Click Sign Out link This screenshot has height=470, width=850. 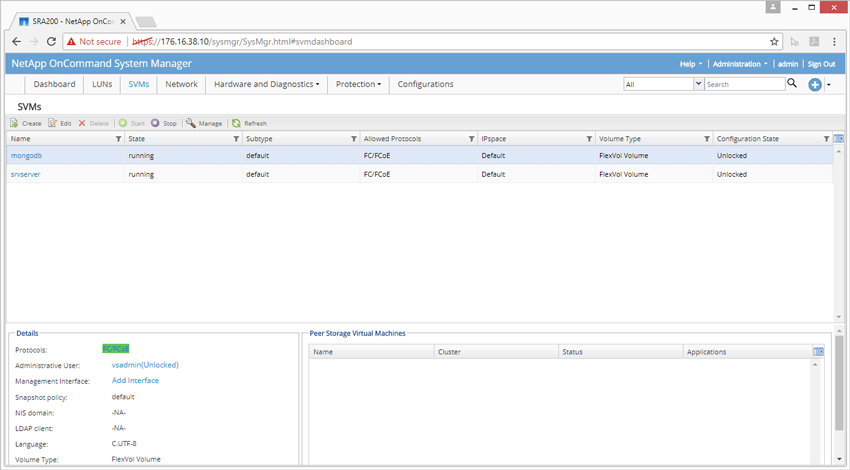tap(821, 64)
